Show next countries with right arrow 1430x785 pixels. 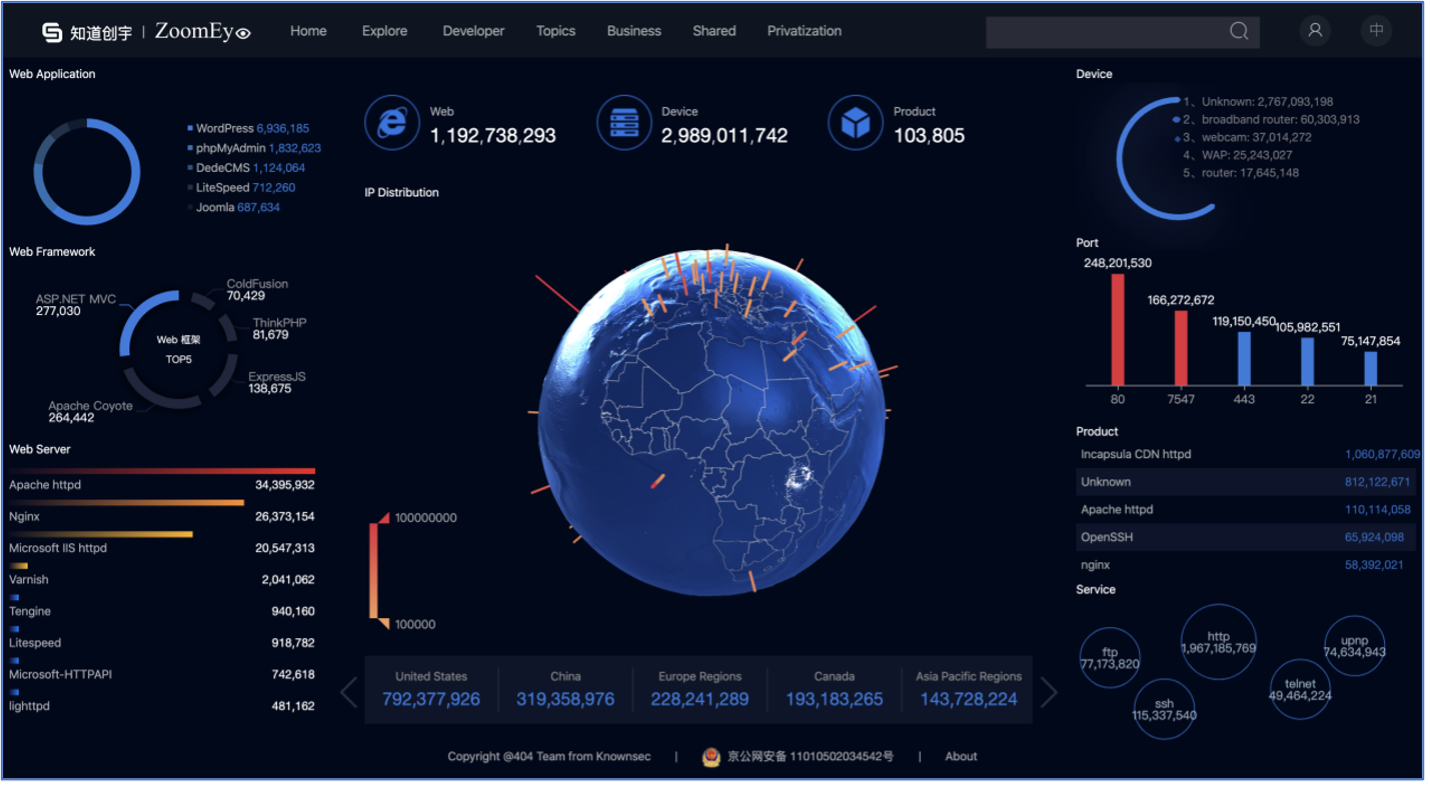[x=1048, y=692]
